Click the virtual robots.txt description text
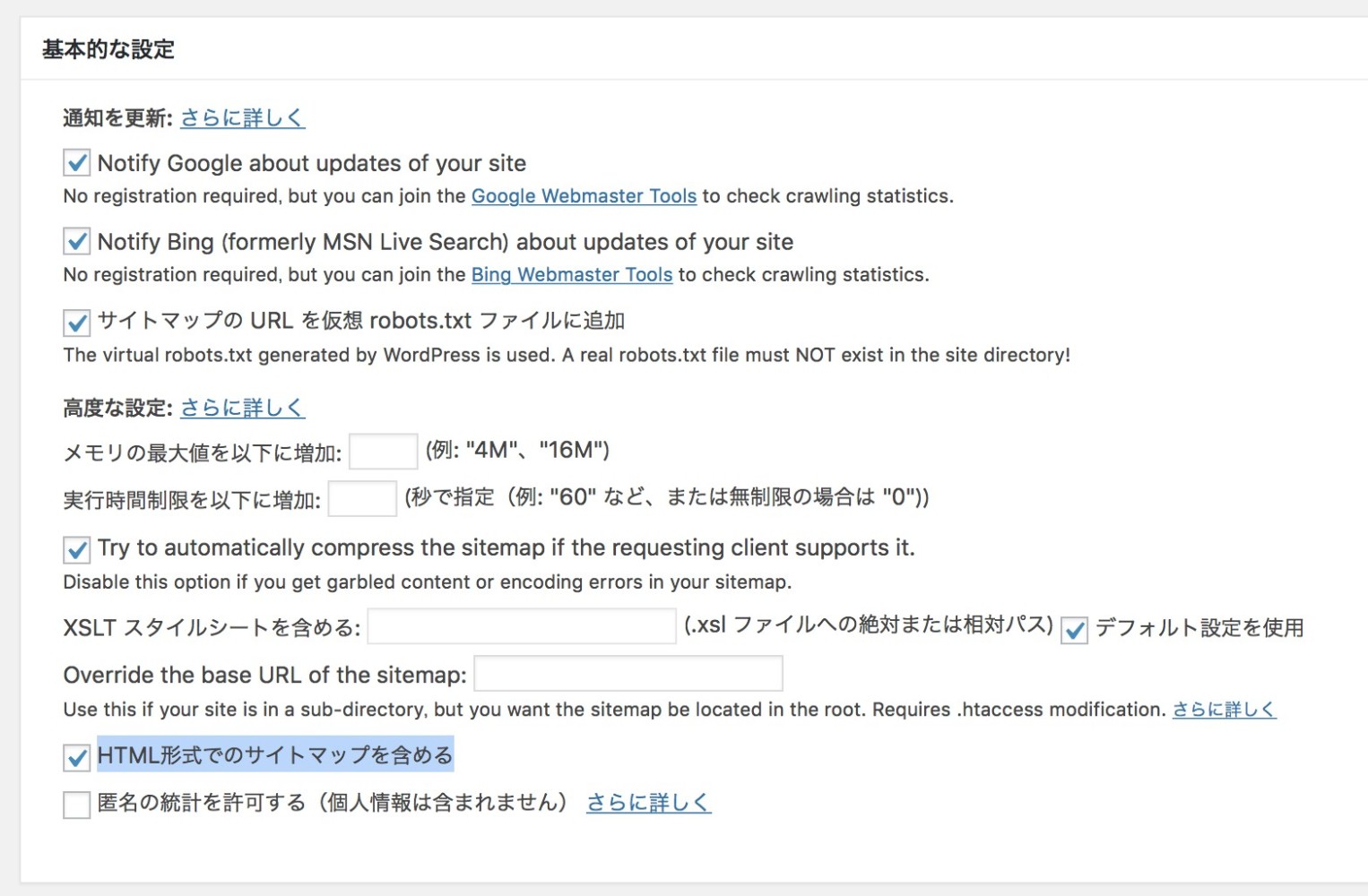This screenshot has width=1368, height=896. pos(567,355)
